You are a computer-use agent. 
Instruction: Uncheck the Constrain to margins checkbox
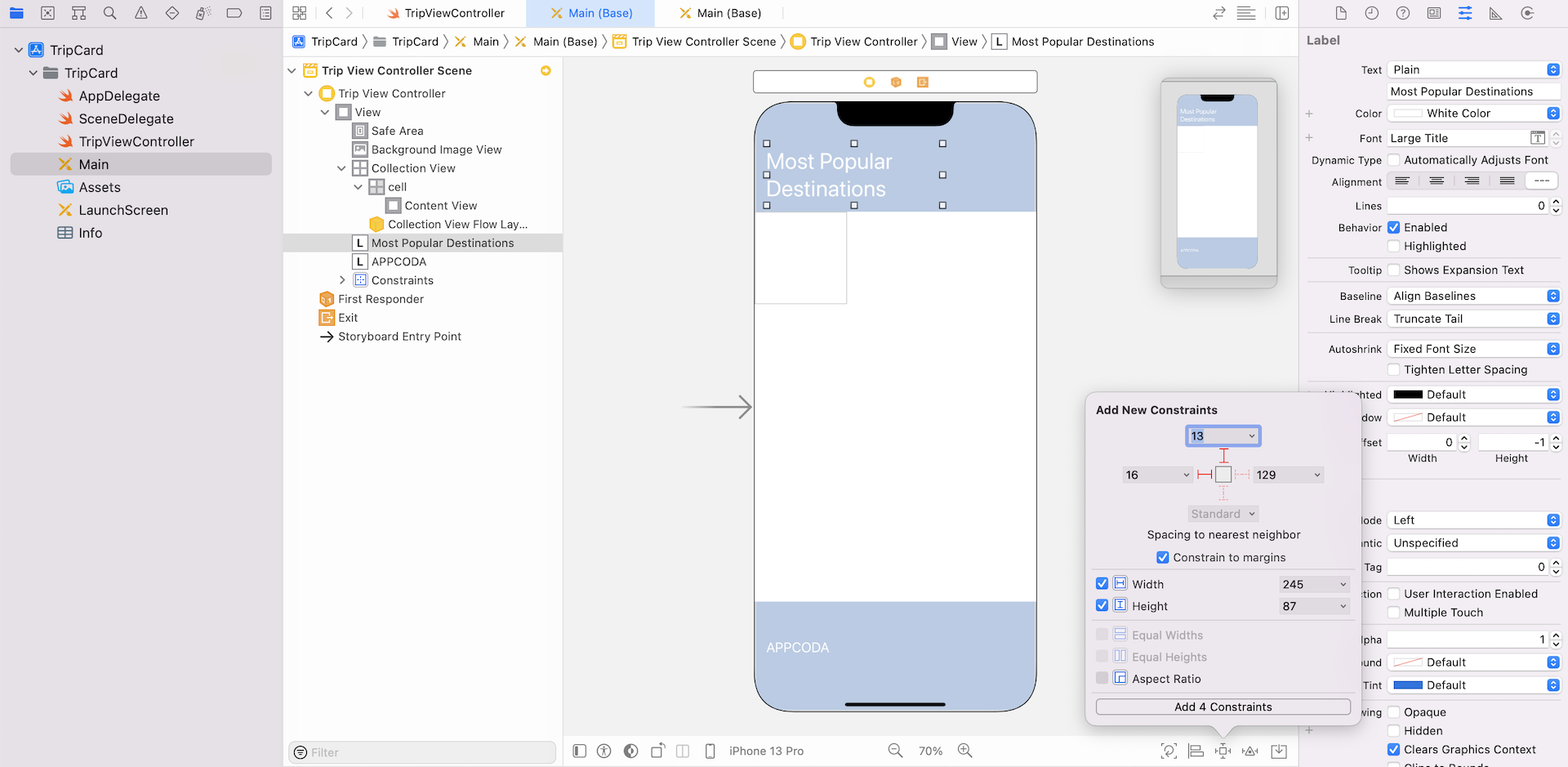[x=1162, y=558]
